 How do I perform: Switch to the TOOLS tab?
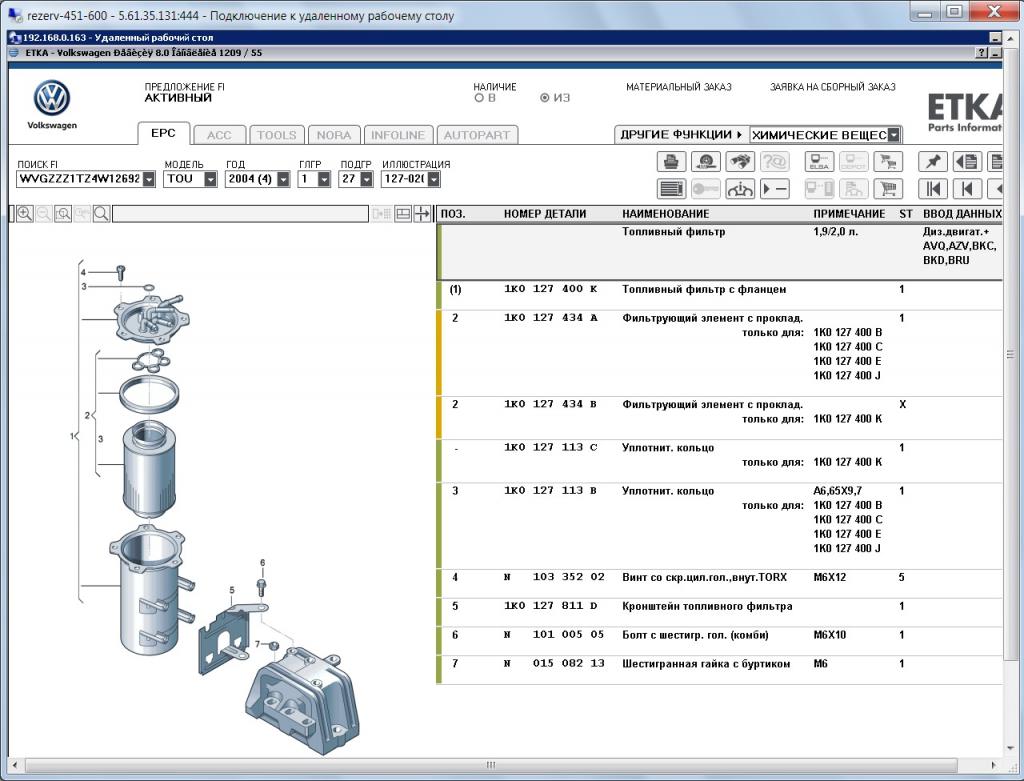click(x=276, y=135)
